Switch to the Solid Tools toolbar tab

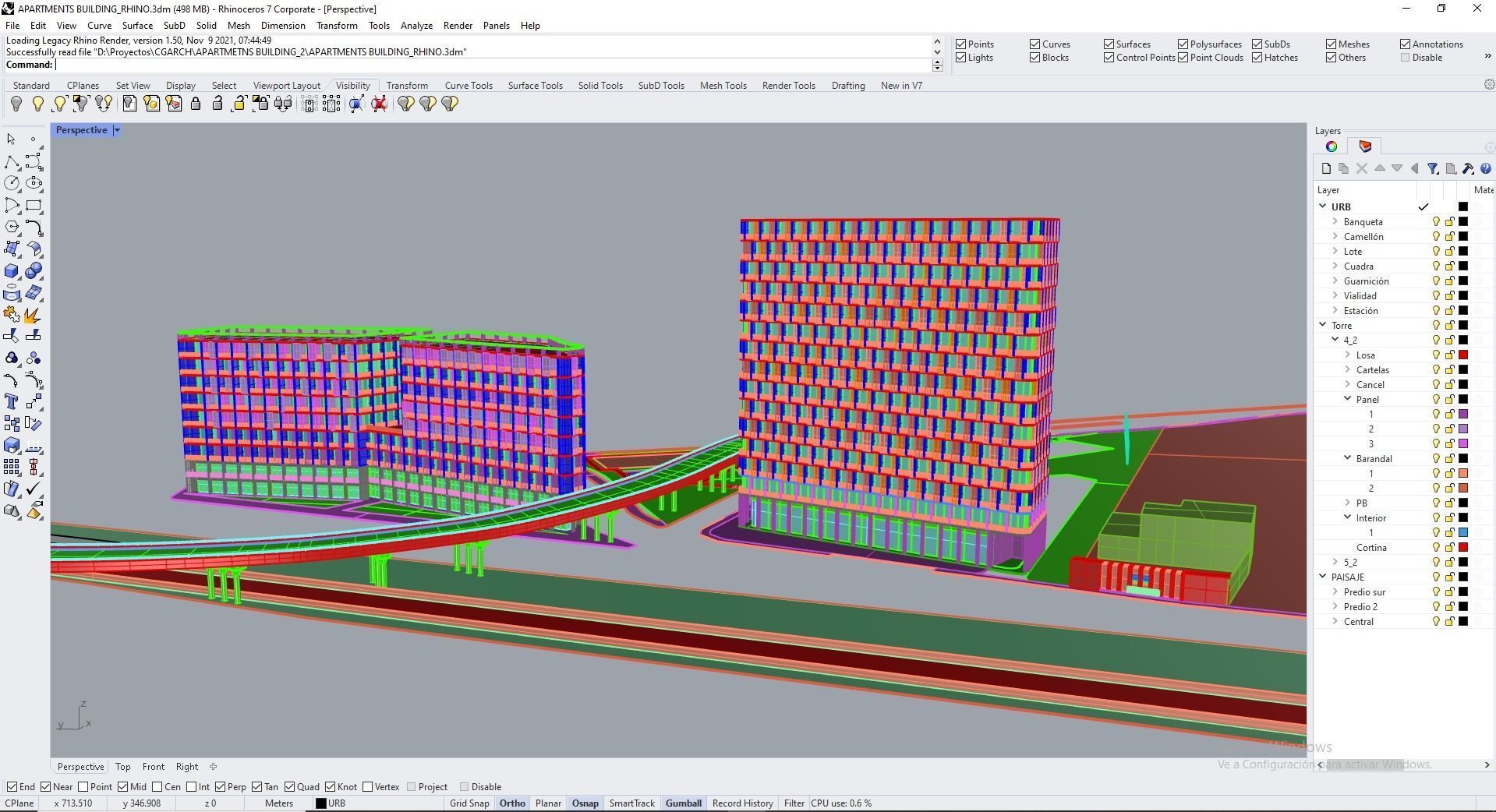[600, 86]
